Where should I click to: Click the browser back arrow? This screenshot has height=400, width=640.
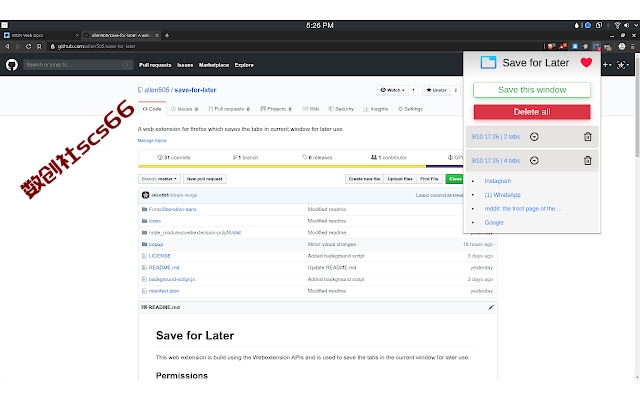[7, 47]
